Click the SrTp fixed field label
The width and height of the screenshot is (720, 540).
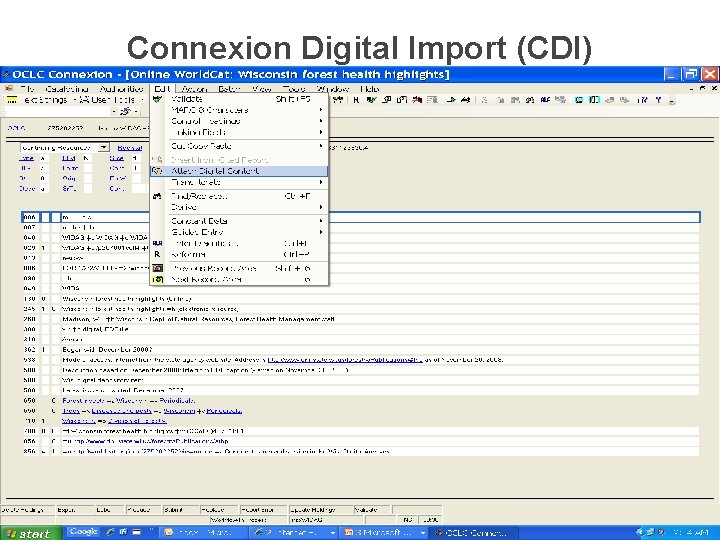tap(69, 188)
